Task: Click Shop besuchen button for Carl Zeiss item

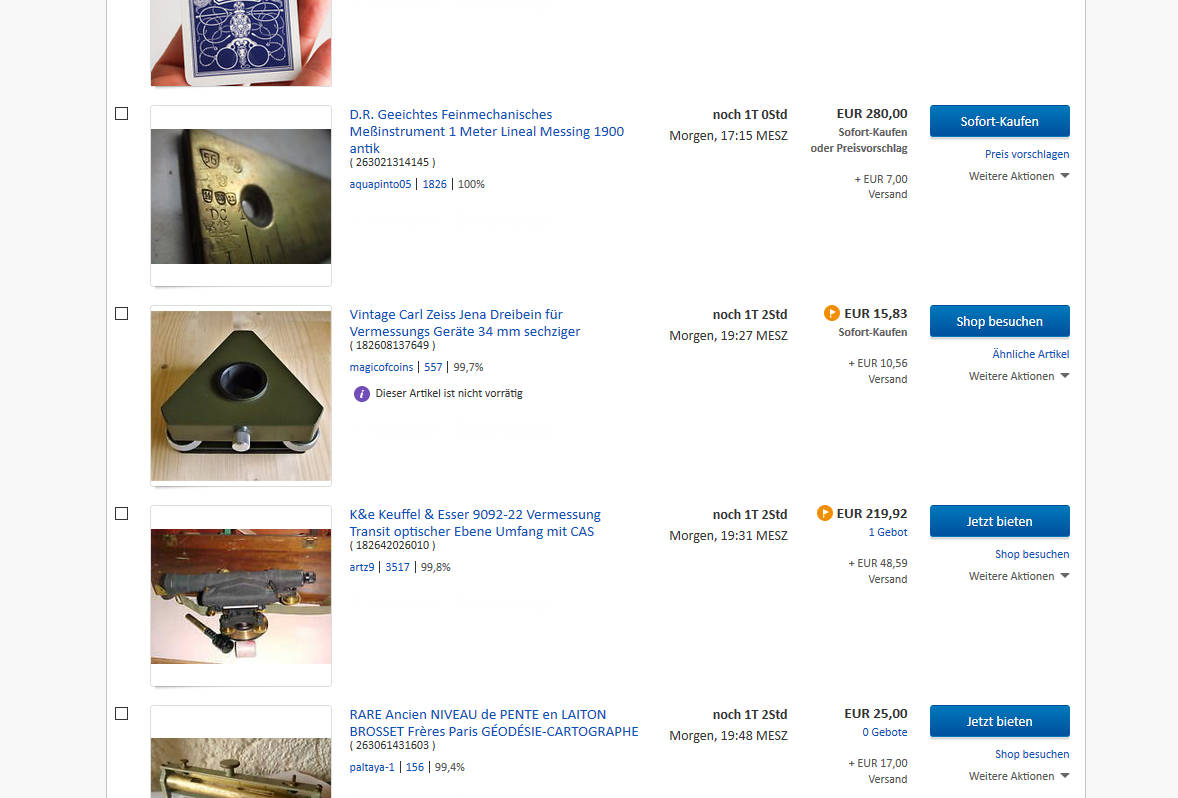Action: coord(999,321)
